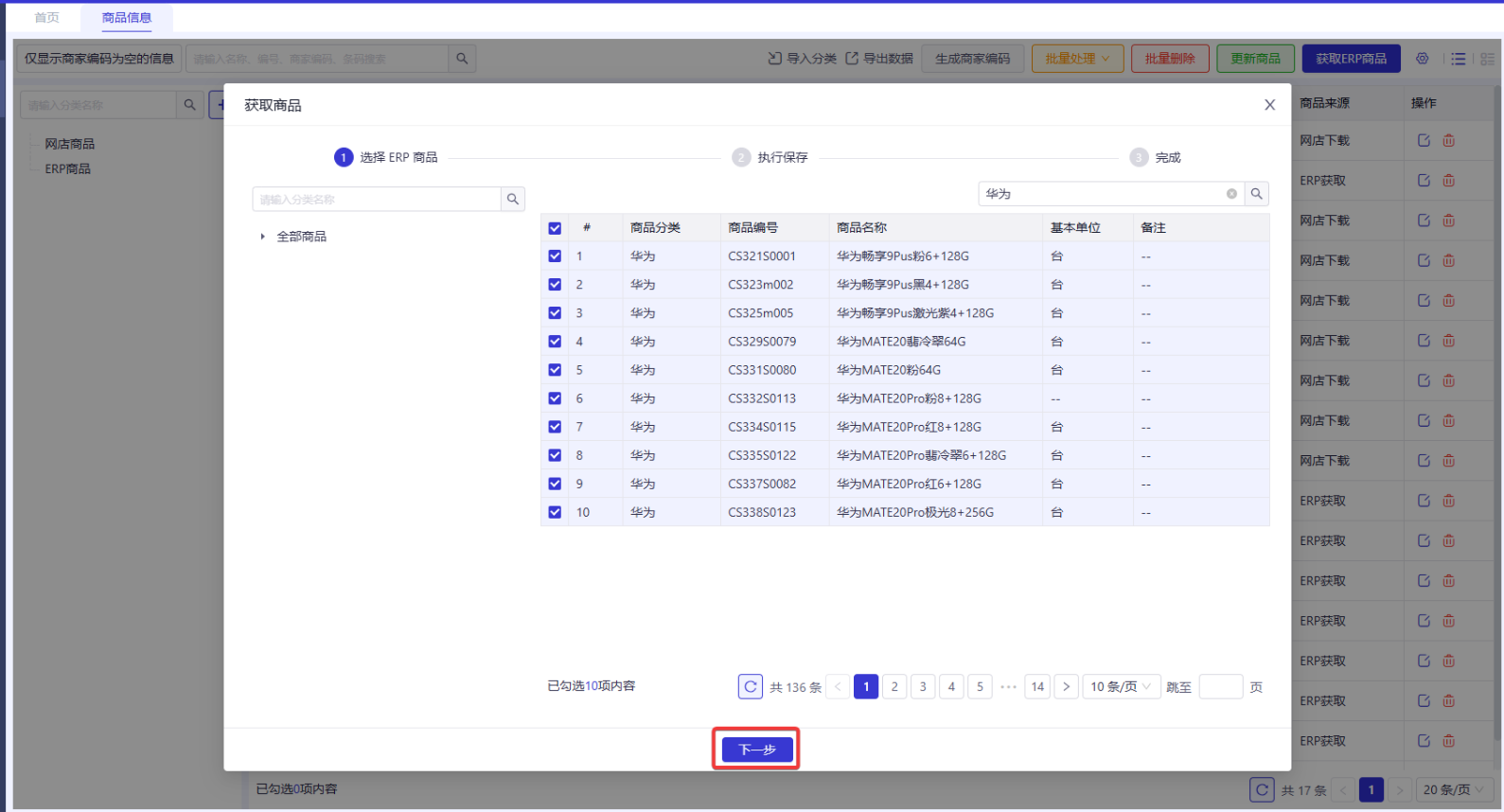Clear the 华为 search text
The height and width of the screenshot is (812, 1504).
click(x=1231, y=194)
